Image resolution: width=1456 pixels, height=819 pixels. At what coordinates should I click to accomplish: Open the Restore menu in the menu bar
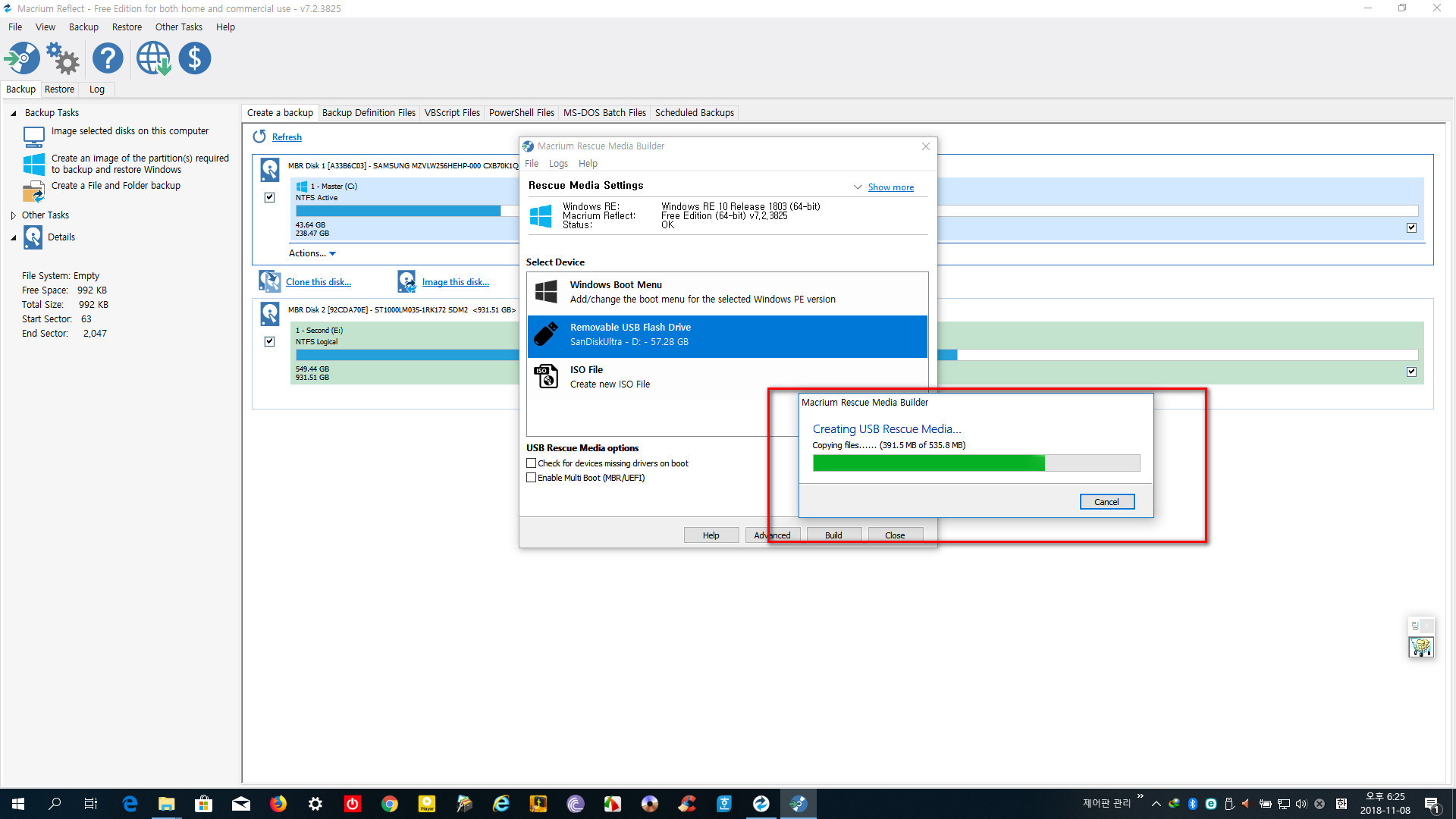point(127,27)
